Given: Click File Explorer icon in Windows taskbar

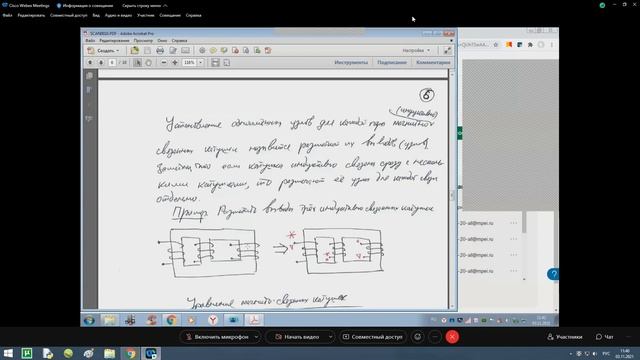Looking at the screenshot, I should (x=109, y=353).
